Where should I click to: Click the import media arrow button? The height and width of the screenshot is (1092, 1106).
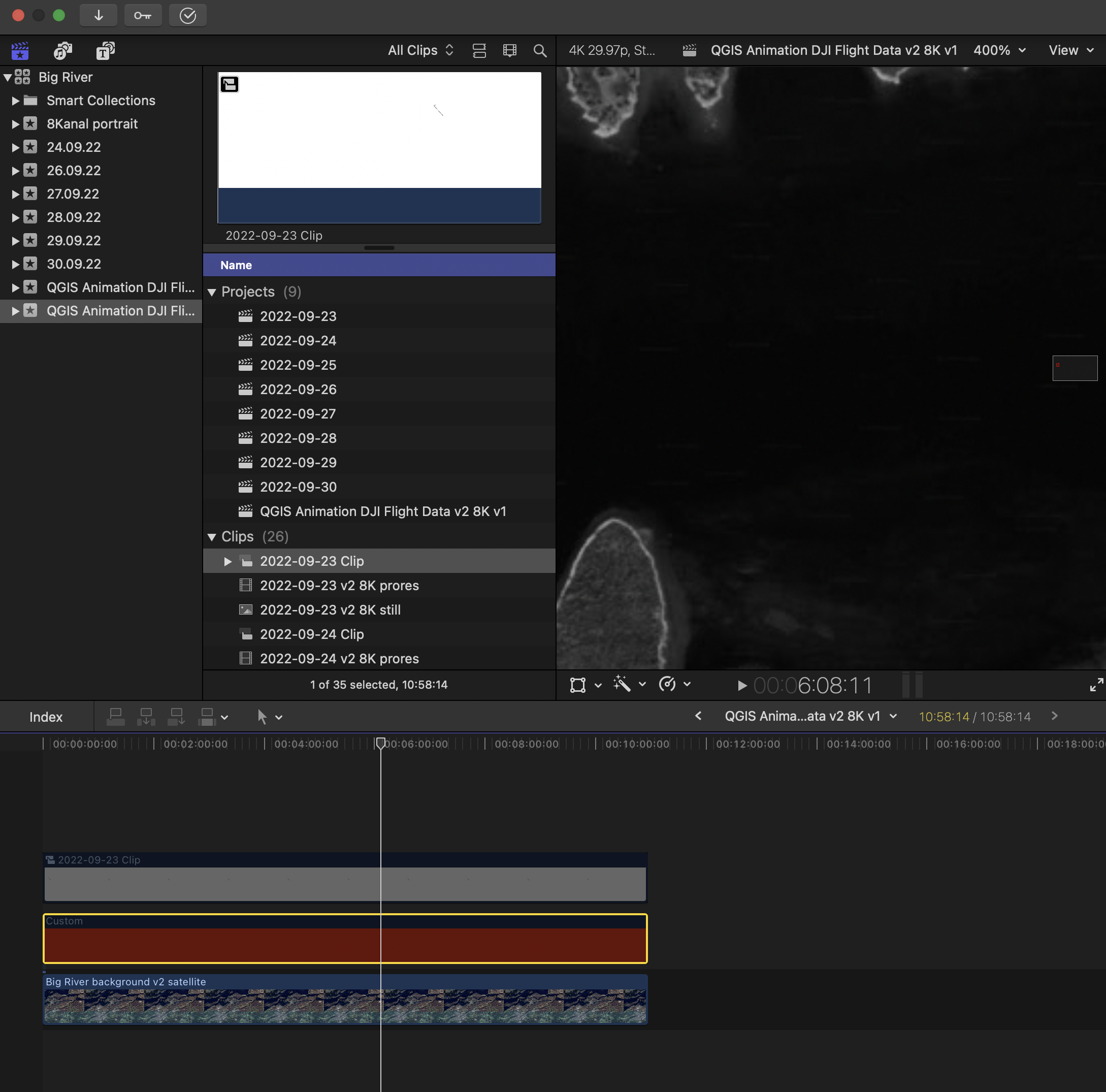[99, 15]
